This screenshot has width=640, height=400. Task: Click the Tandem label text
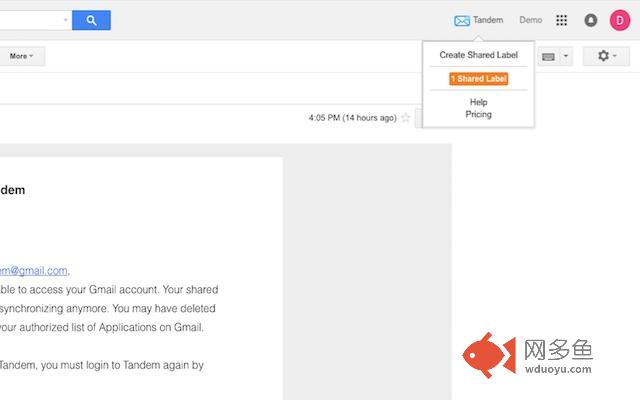click(x=488, y=20)
